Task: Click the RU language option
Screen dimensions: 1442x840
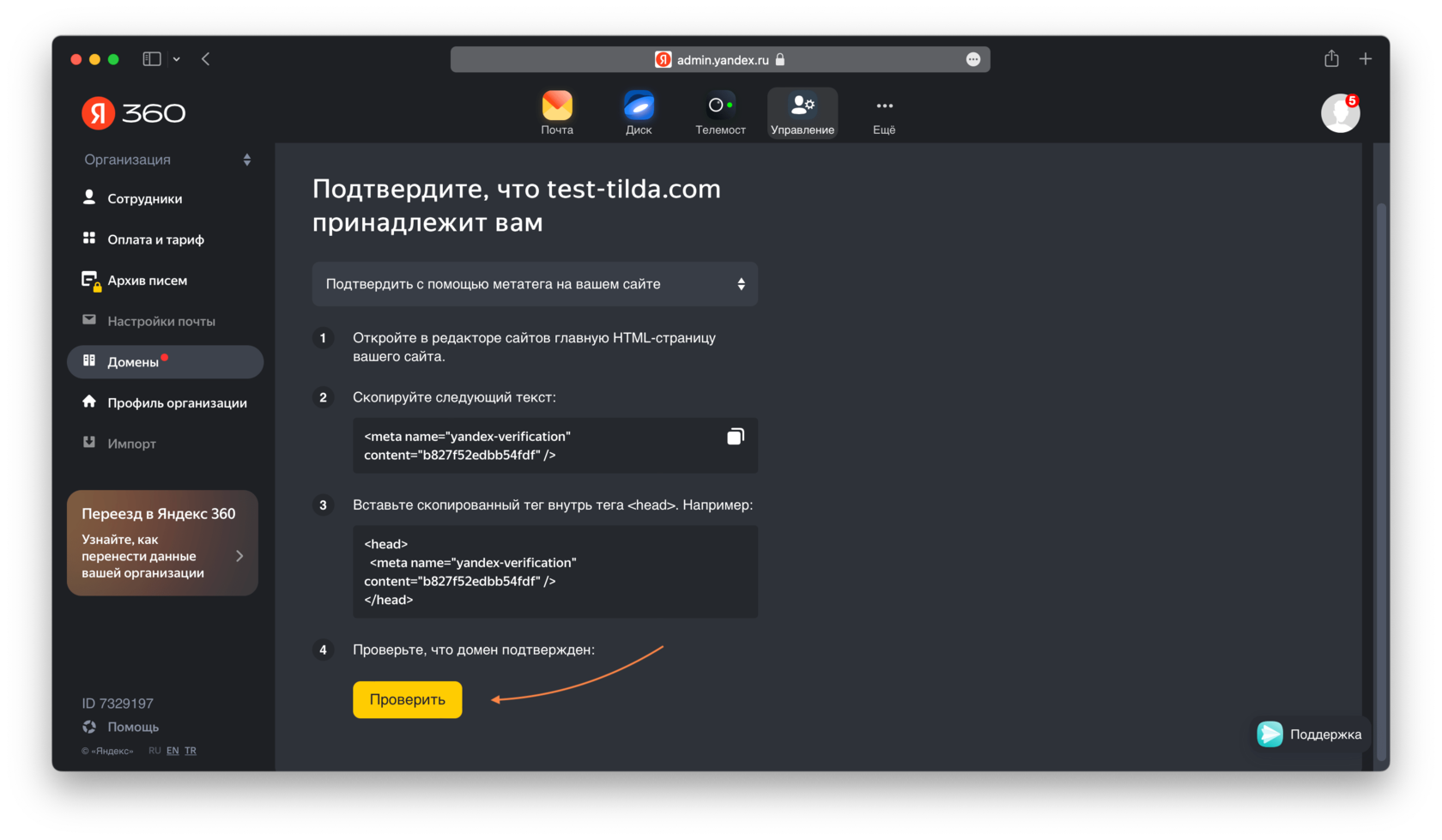Action: click(x=154, y=751)
